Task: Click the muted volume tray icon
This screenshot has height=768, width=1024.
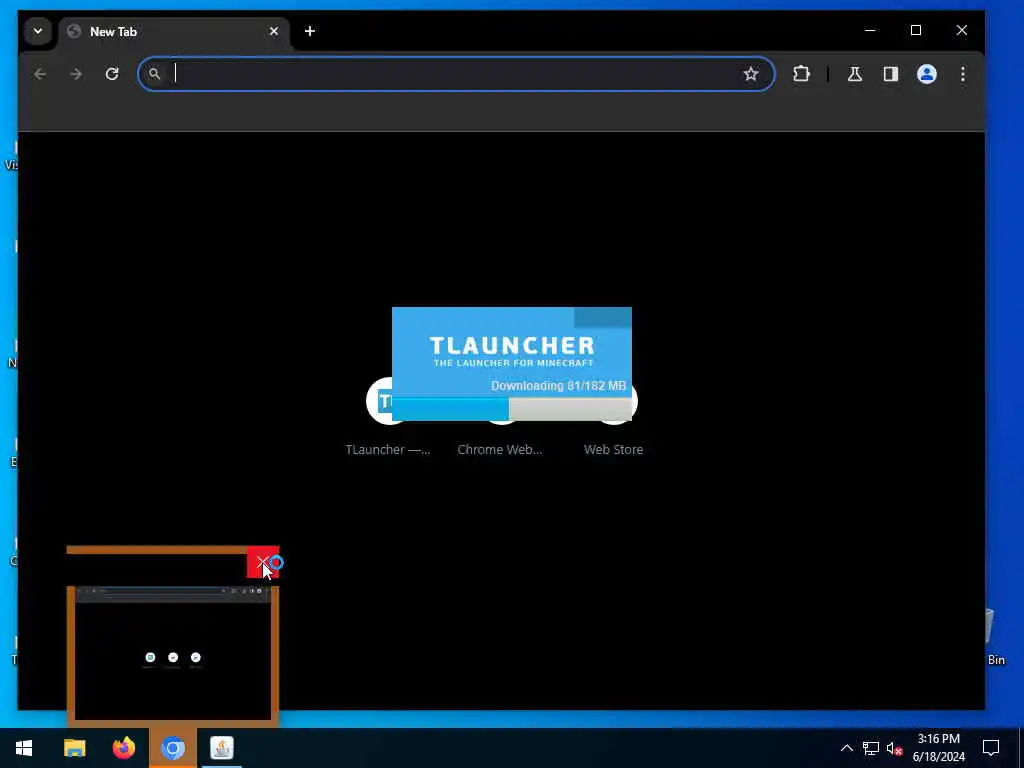Action: tap(894, 748)
